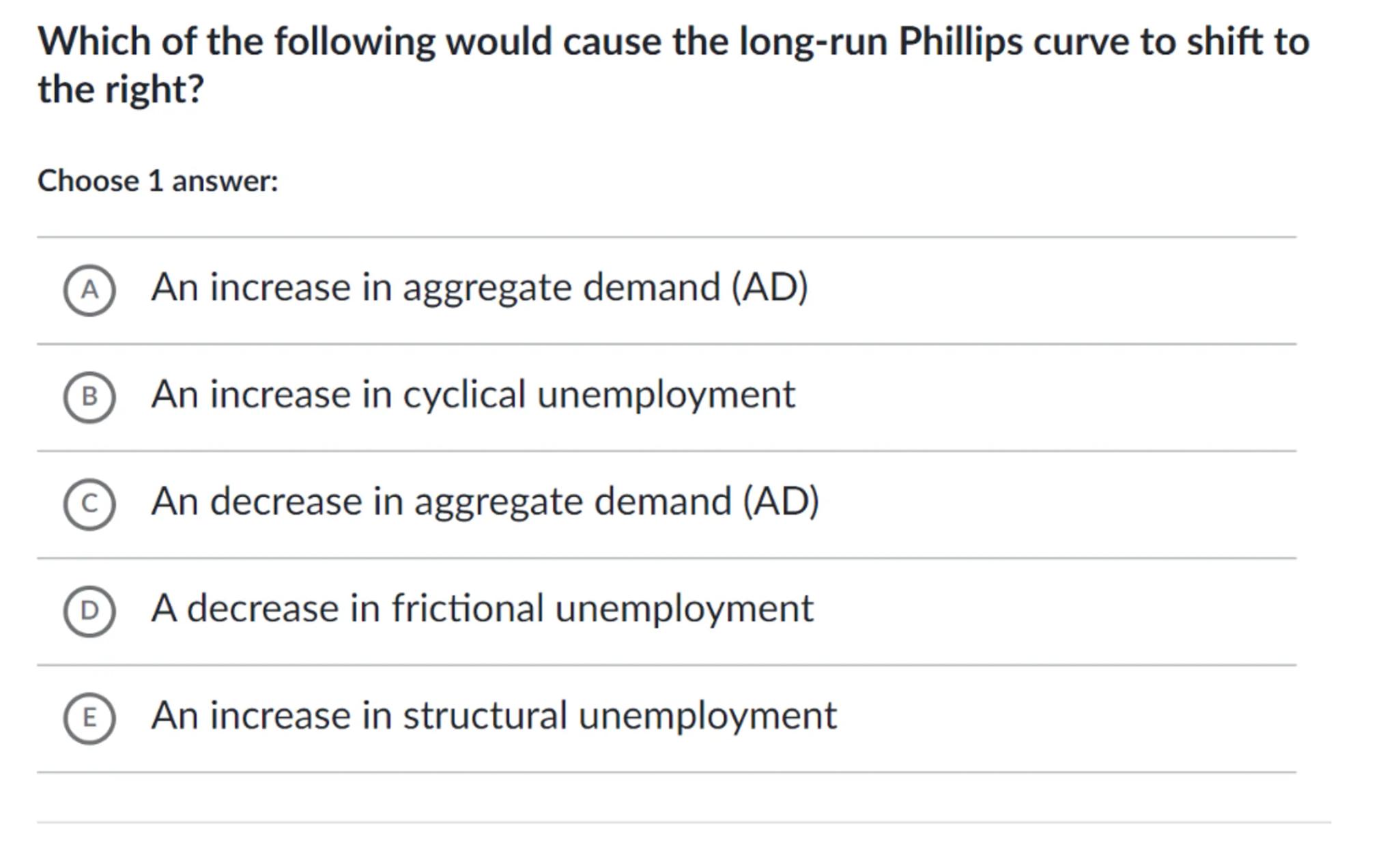
Task: Click the 'Choose 1 answer:' label
Action: tap(158, 182)
